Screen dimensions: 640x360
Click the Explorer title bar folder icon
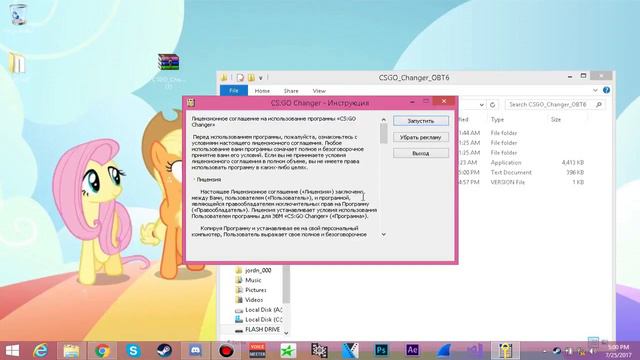[x=224, y=77]
